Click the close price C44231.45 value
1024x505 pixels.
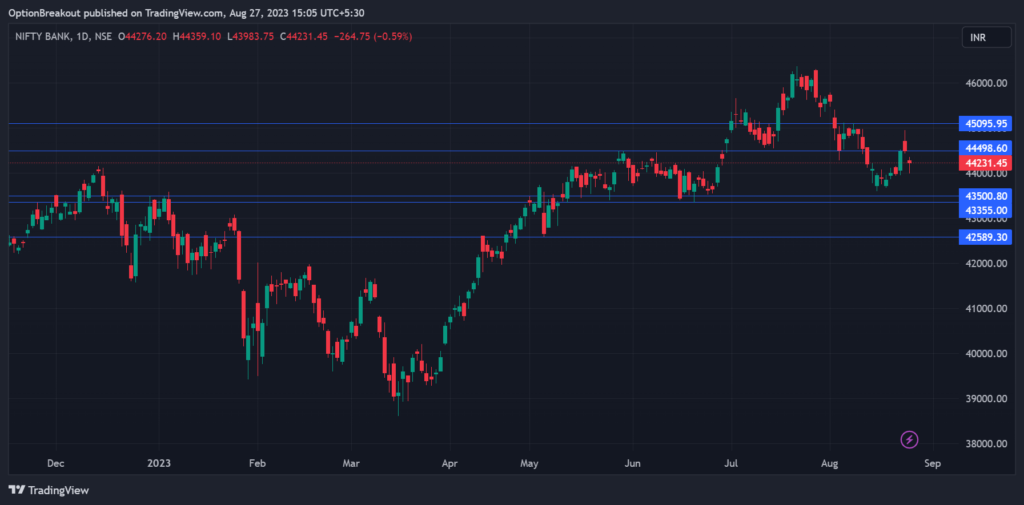[x=304, y=37]
